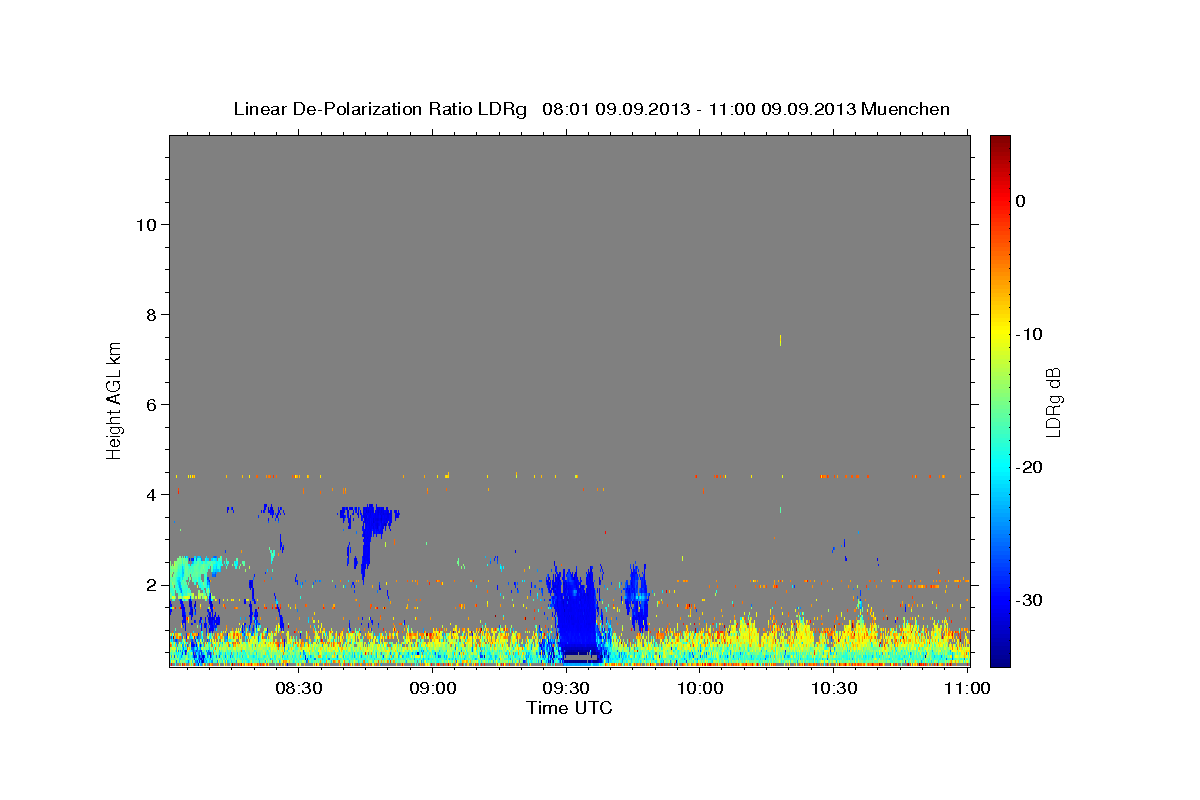Screen dimensions: 1200x800
Task: Click the height axis label '6'
Action: (151, 404)
